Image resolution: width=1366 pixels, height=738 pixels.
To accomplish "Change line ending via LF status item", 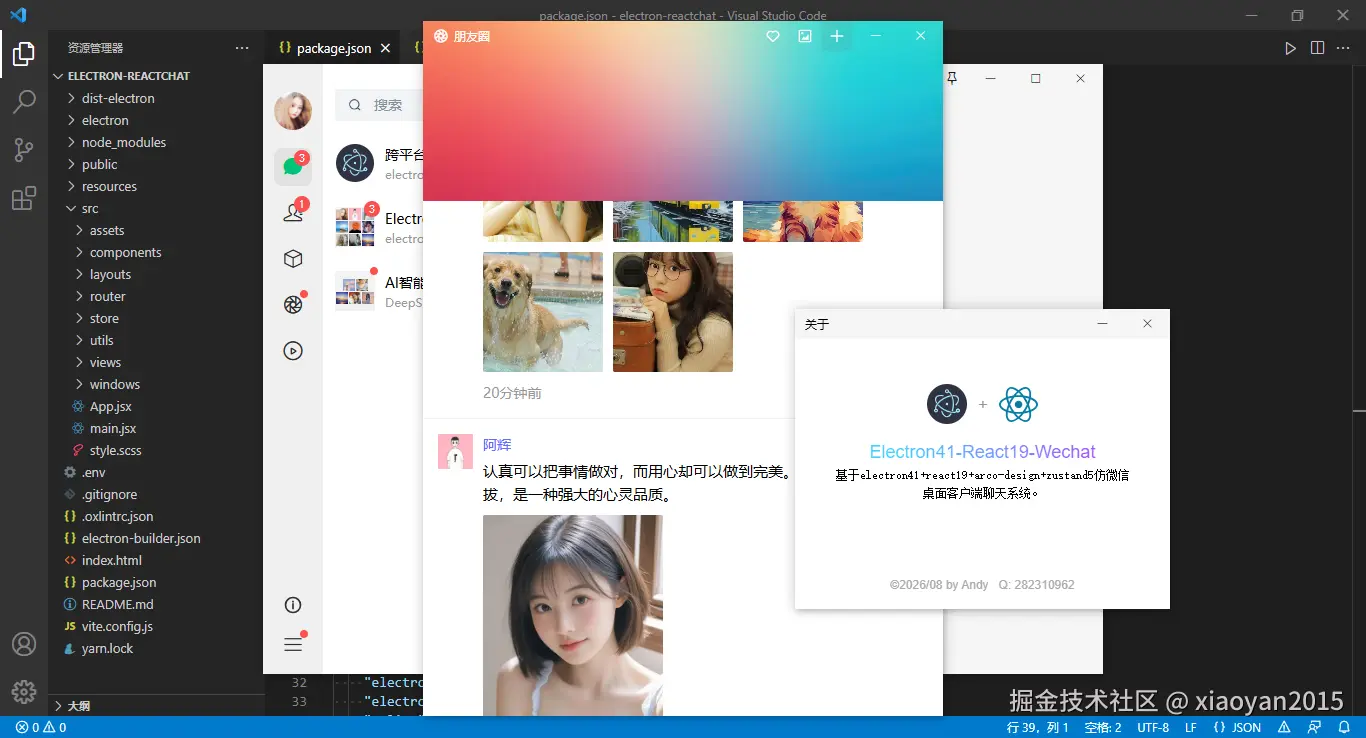I will (1191, 728).
